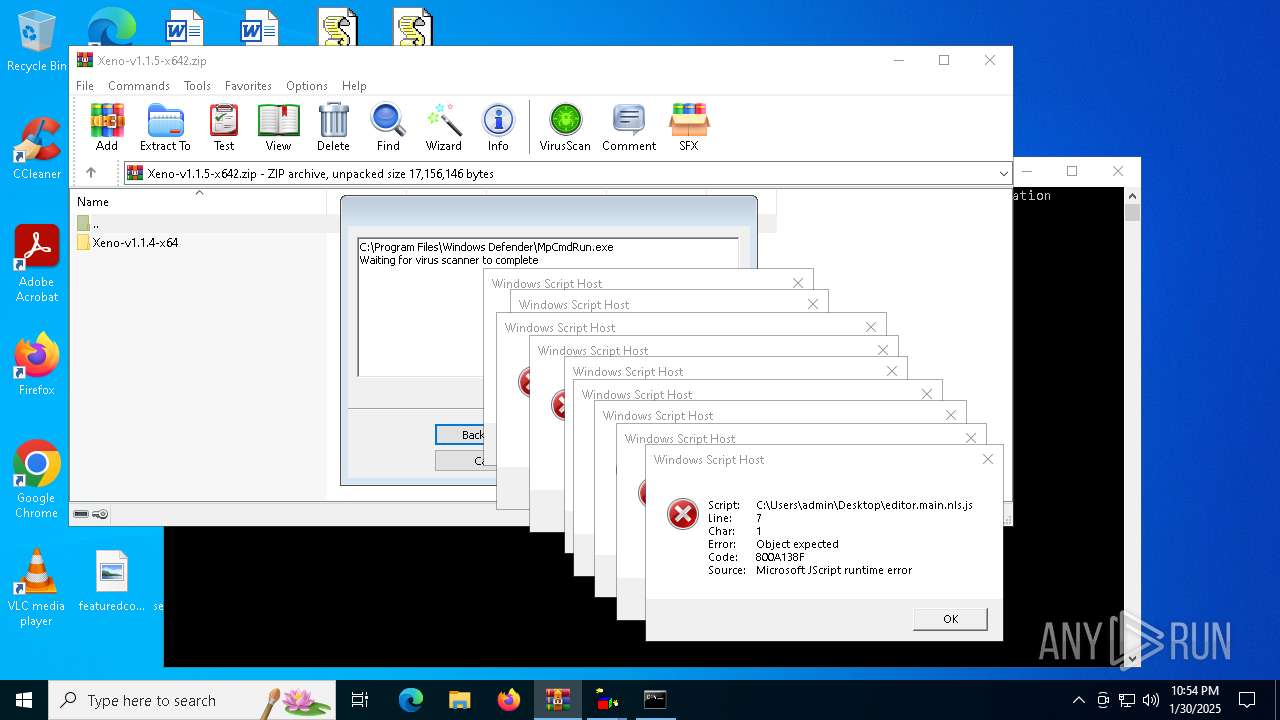The image size is (1280, 720).
Task: Open the Commands menu
Action: (139, 86)
